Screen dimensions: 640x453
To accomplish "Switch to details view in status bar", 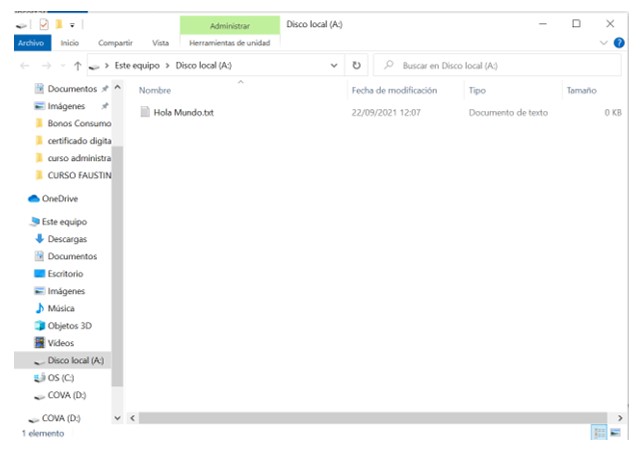I will pos(599,432).
